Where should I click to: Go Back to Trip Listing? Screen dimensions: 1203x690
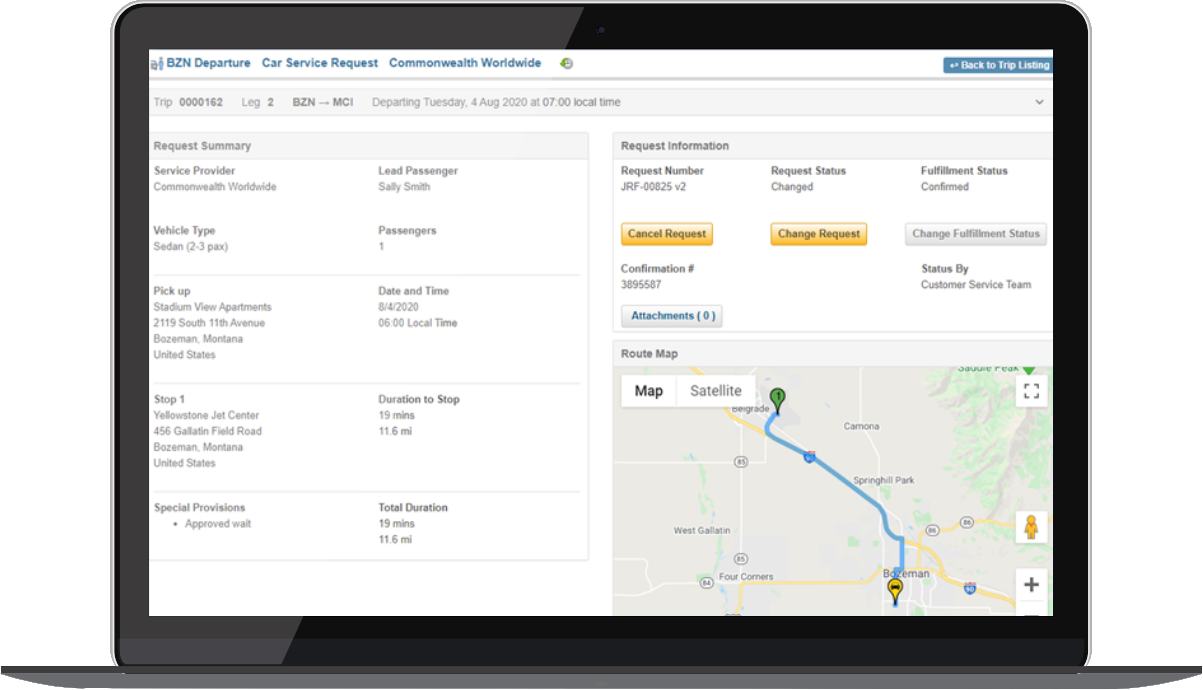[997, 65]
